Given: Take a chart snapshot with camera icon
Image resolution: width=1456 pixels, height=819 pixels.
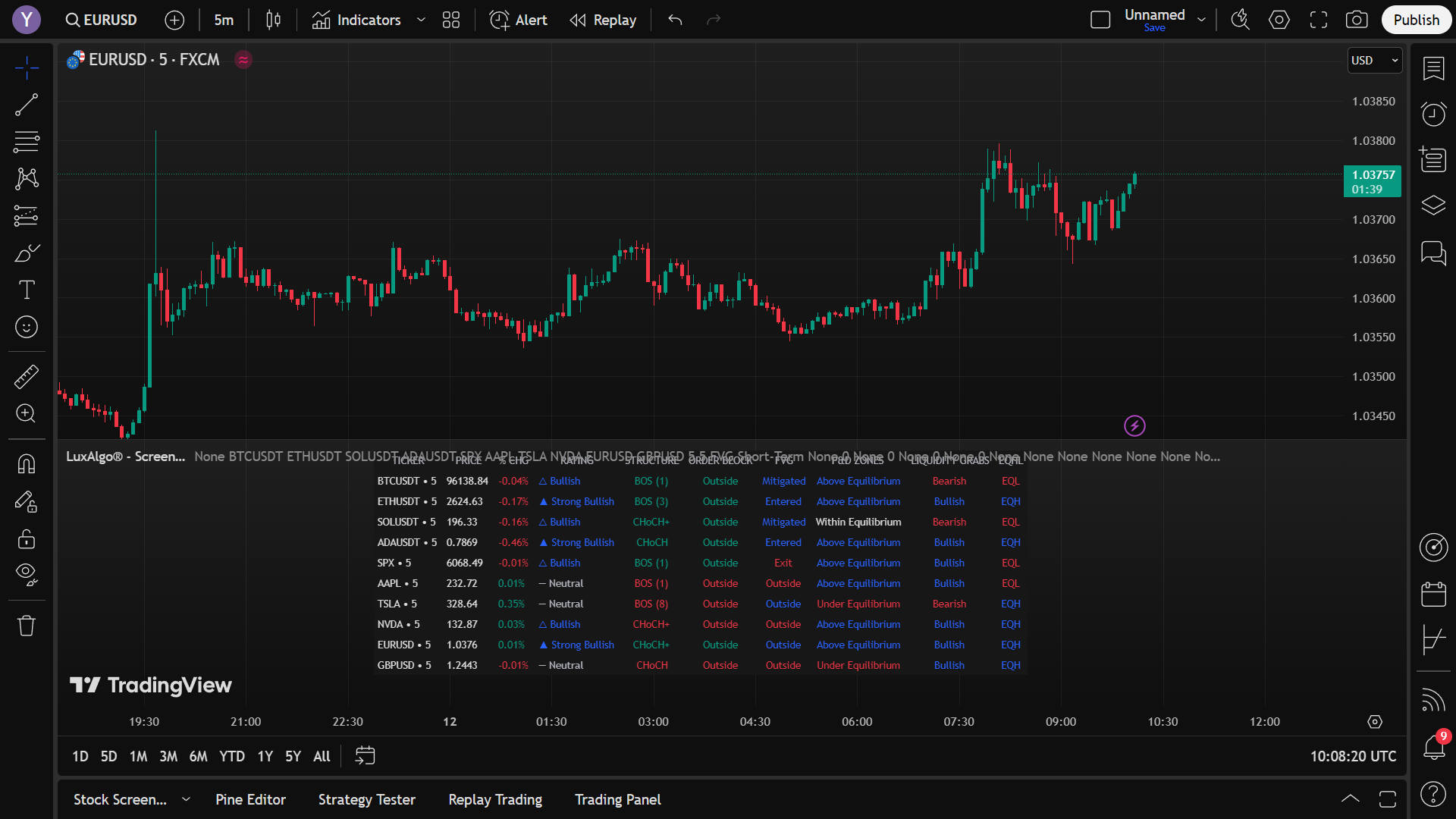Looking at the screenshot, I should coord(1357,20).
